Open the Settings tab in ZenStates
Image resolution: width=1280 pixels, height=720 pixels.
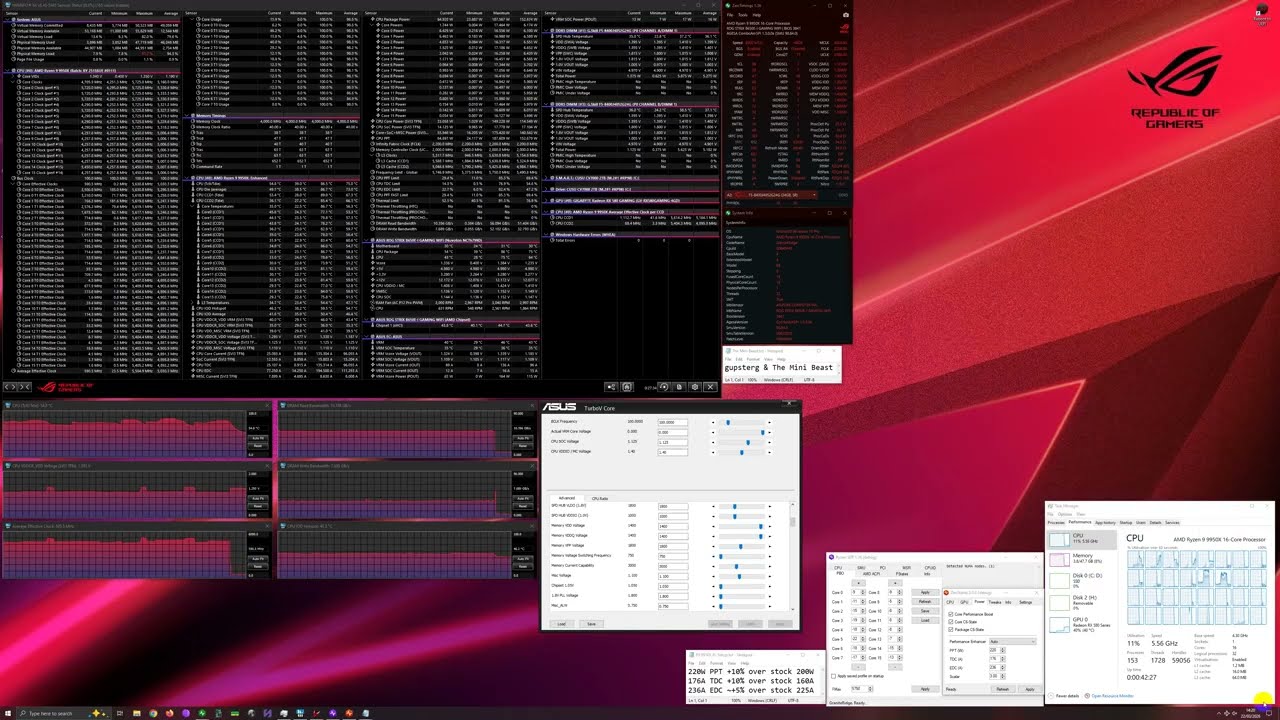[1025, 602]
